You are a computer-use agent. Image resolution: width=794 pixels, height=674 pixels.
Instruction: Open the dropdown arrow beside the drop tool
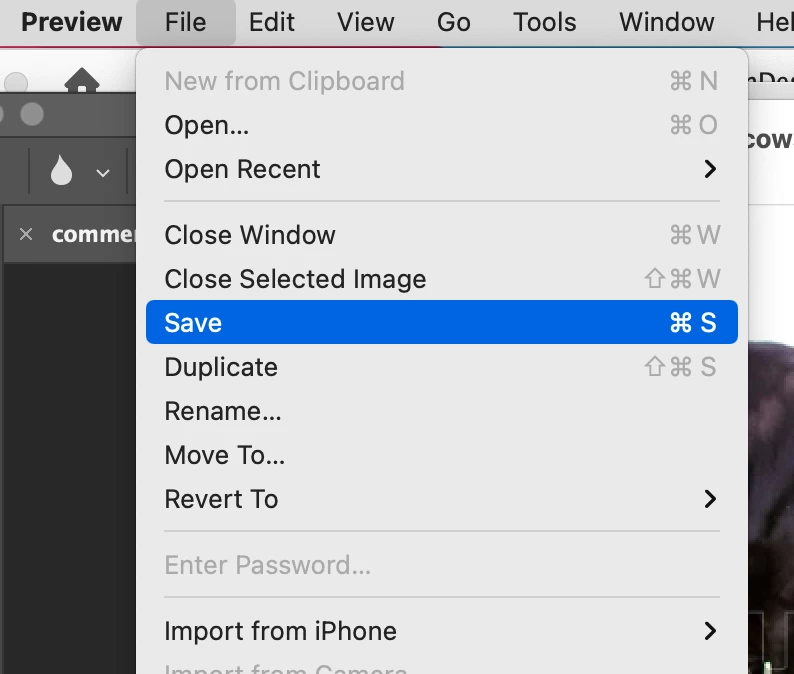click(x=103, y=173)
